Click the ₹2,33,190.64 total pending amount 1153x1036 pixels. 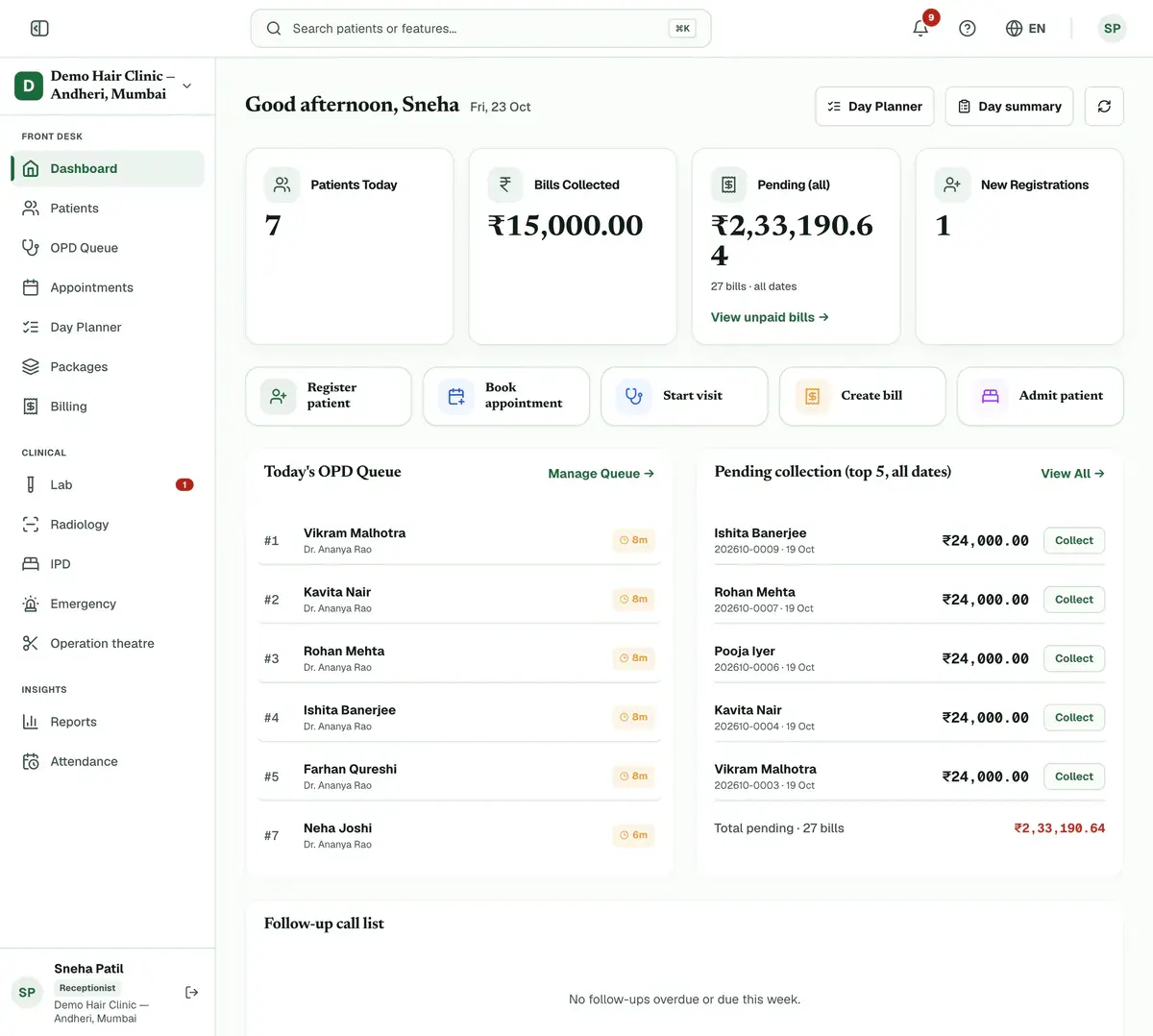[1060, 828]
